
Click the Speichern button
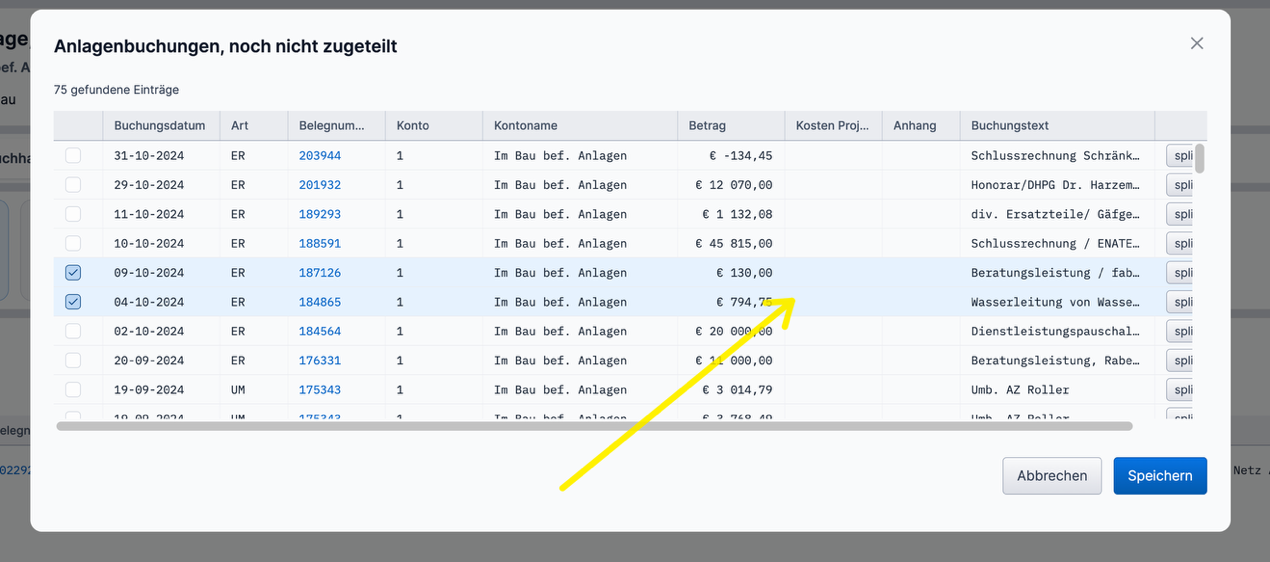point(1160,476)
